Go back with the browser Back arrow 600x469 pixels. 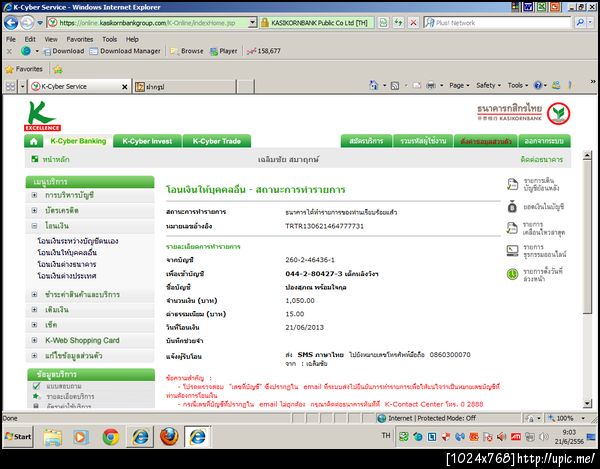click(x=11, y=23)
